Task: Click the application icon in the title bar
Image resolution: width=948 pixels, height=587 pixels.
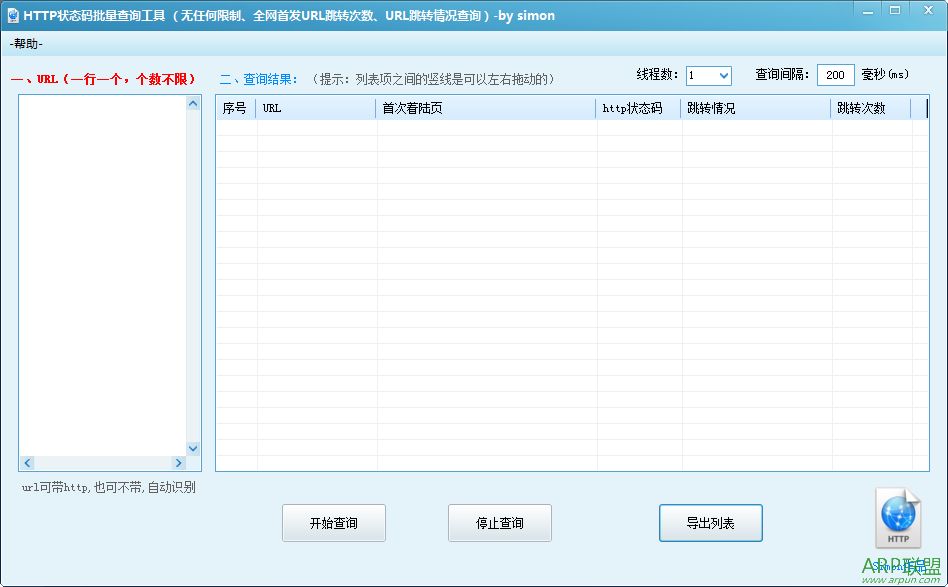Action: click(12, 15)
